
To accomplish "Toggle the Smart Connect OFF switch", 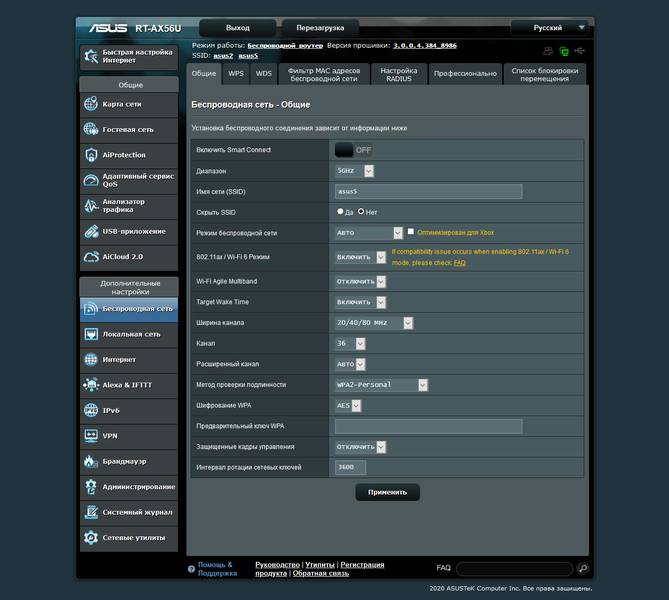I will (354, 150).
